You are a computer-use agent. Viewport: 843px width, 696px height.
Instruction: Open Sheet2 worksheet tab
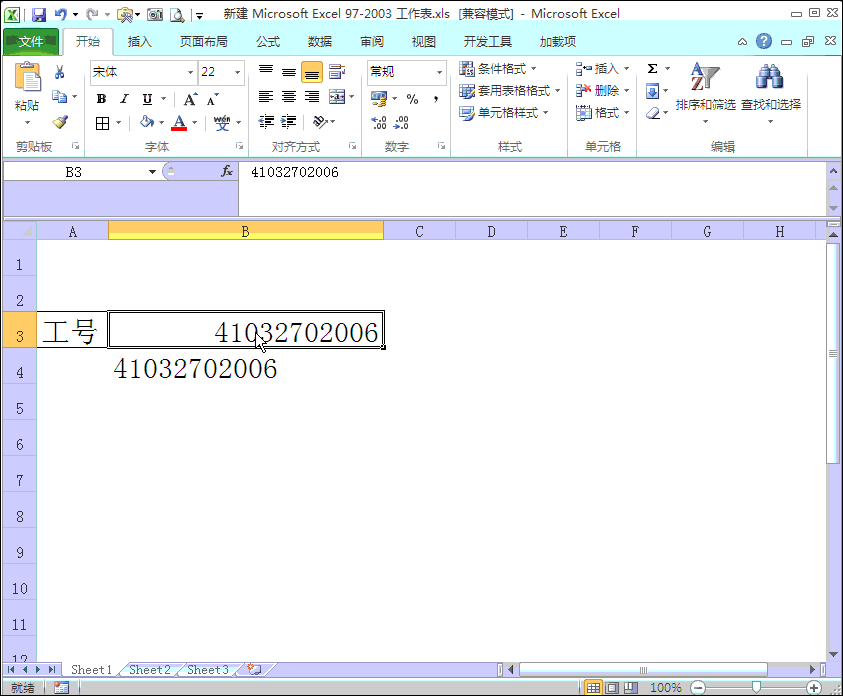[149, 670]
